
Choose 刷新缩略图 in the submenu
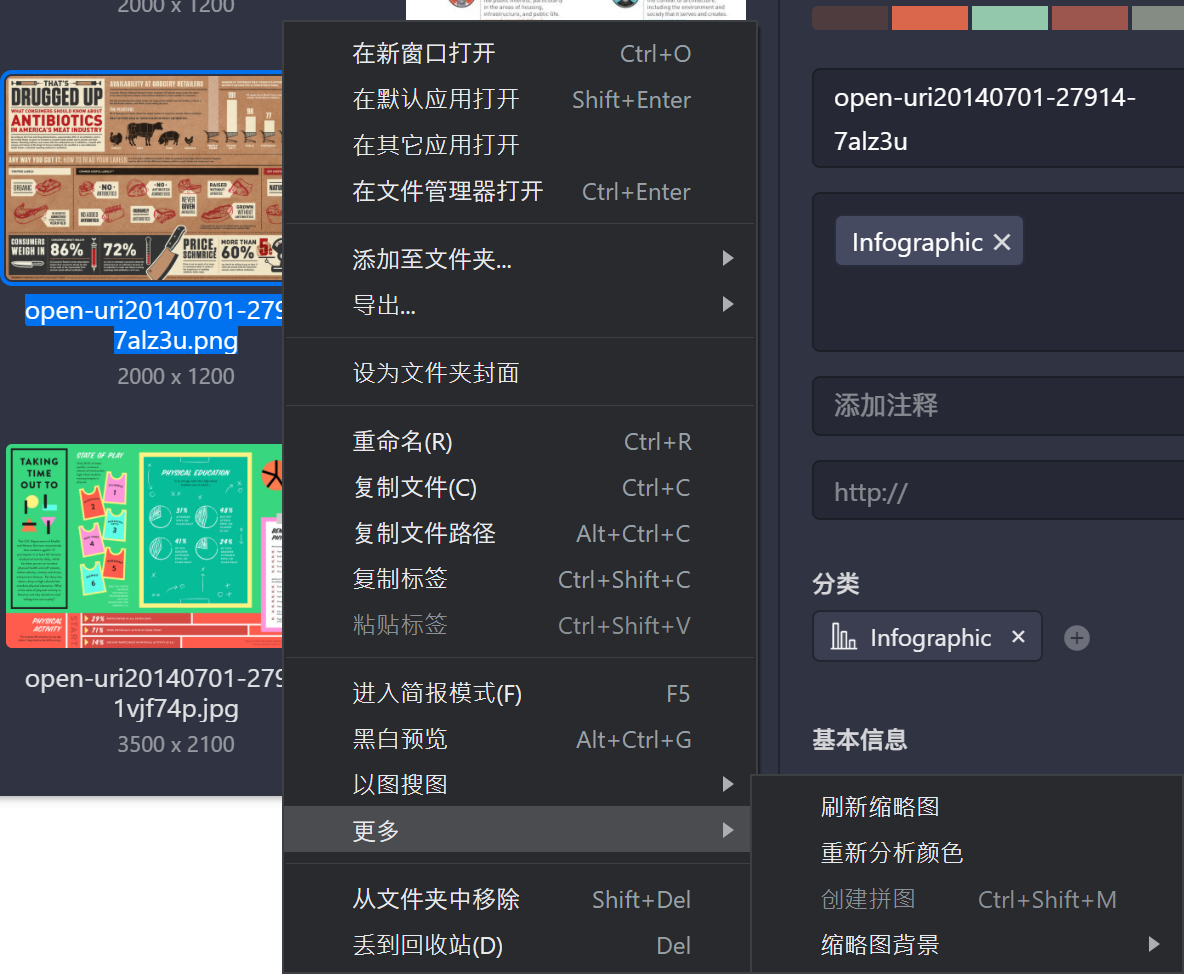967,807
